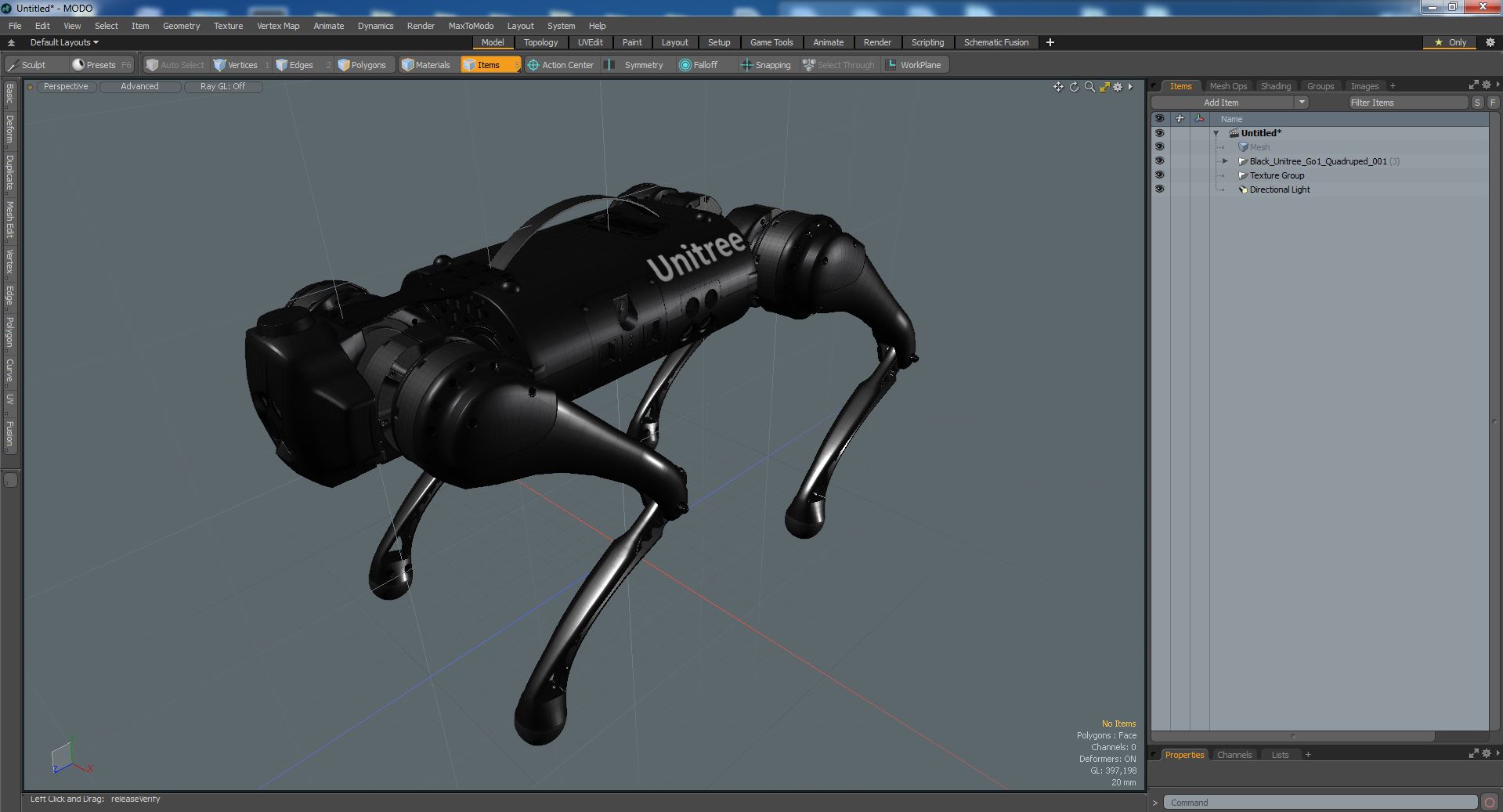Viewport: 1503px width, 812px height.
Task: Select the Items mode button
Action: pyautogui.click(x=490, y=65)
